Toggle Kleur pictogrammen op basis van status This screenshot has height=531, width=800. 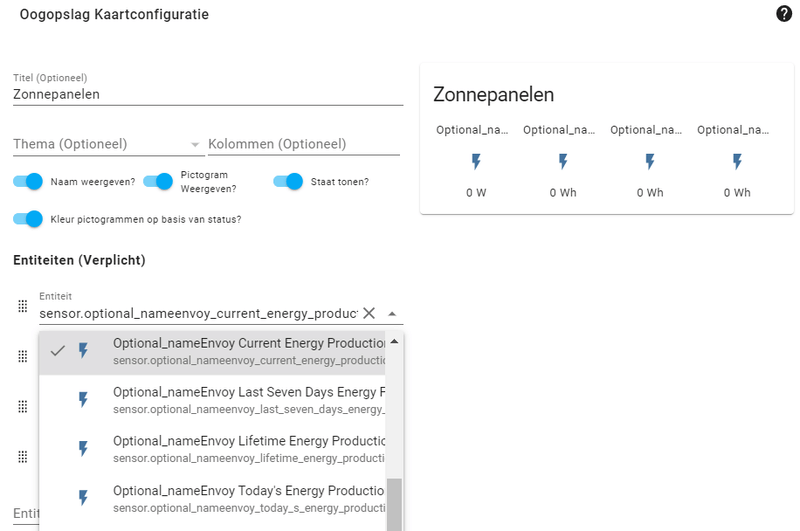tap(29, 219)
